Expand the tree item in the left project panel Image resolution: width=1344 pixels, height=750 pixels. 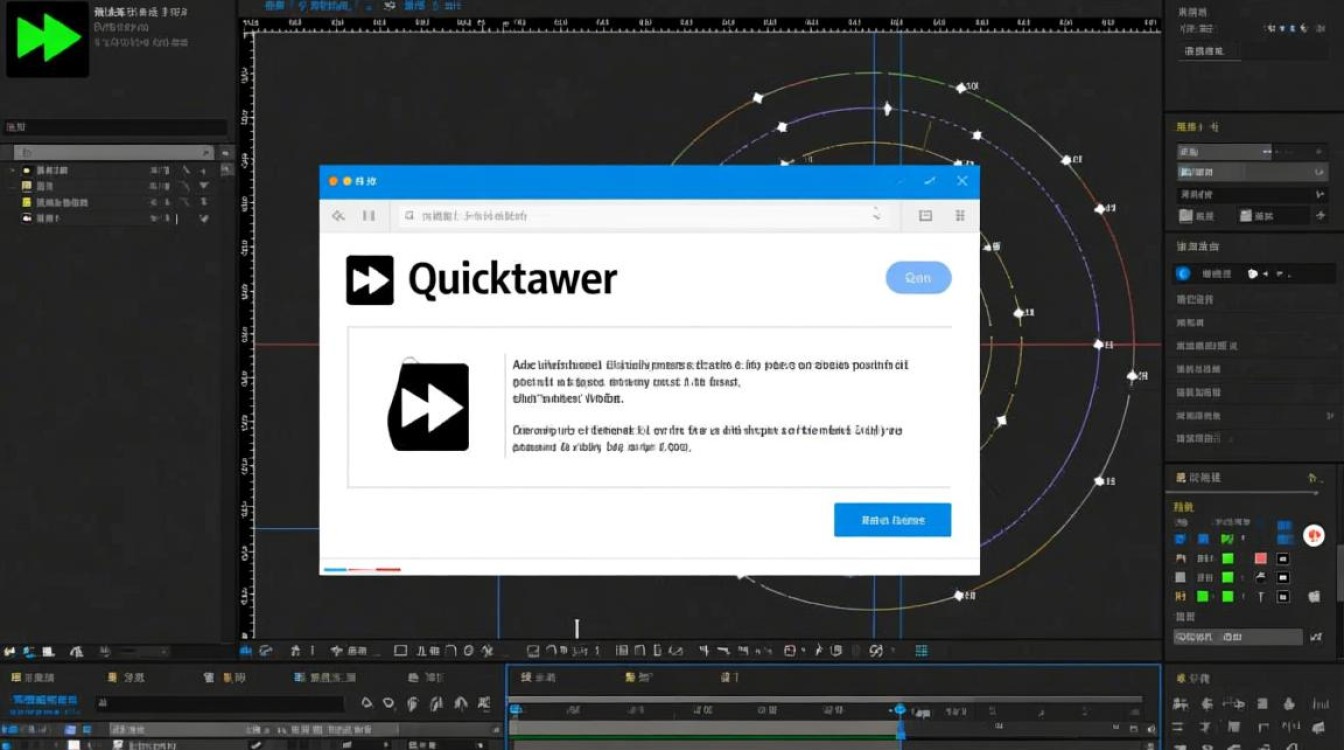pos(12,171)
